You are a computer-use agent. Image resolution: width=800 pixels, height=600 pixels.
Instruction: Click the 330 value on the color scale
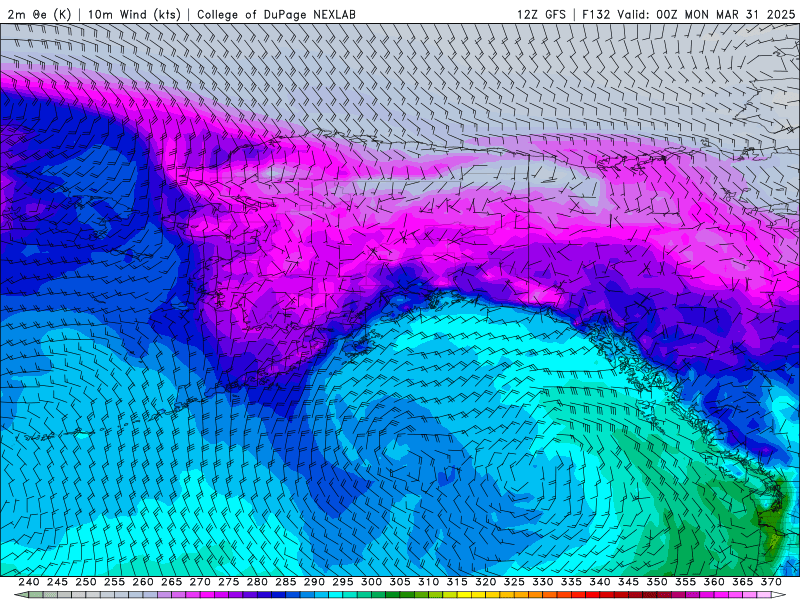click(543, 582)
